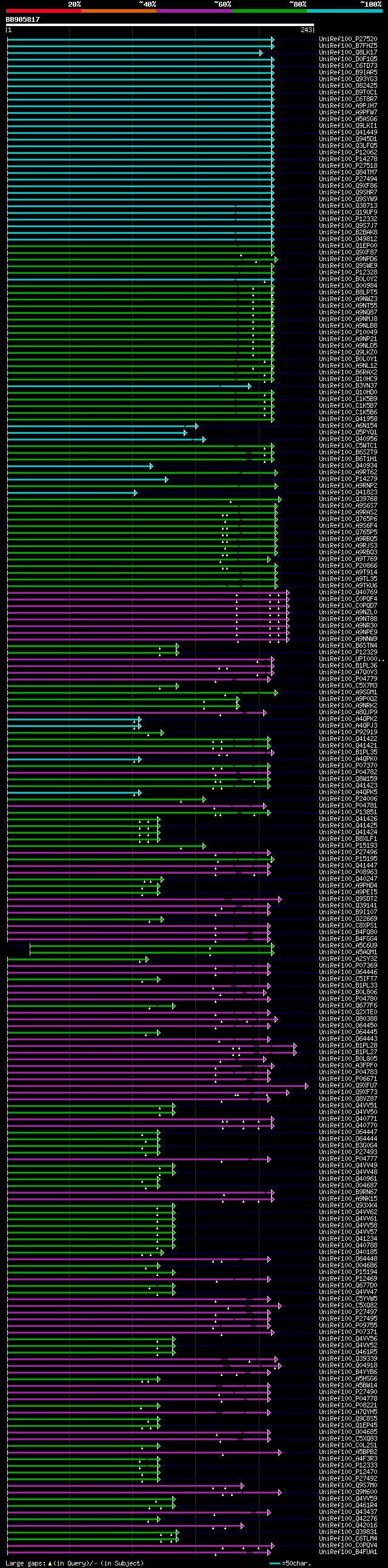Click the UniRef100_Q9XF86 label
This screenshot has height=1568, width=388.
(348, 186)
